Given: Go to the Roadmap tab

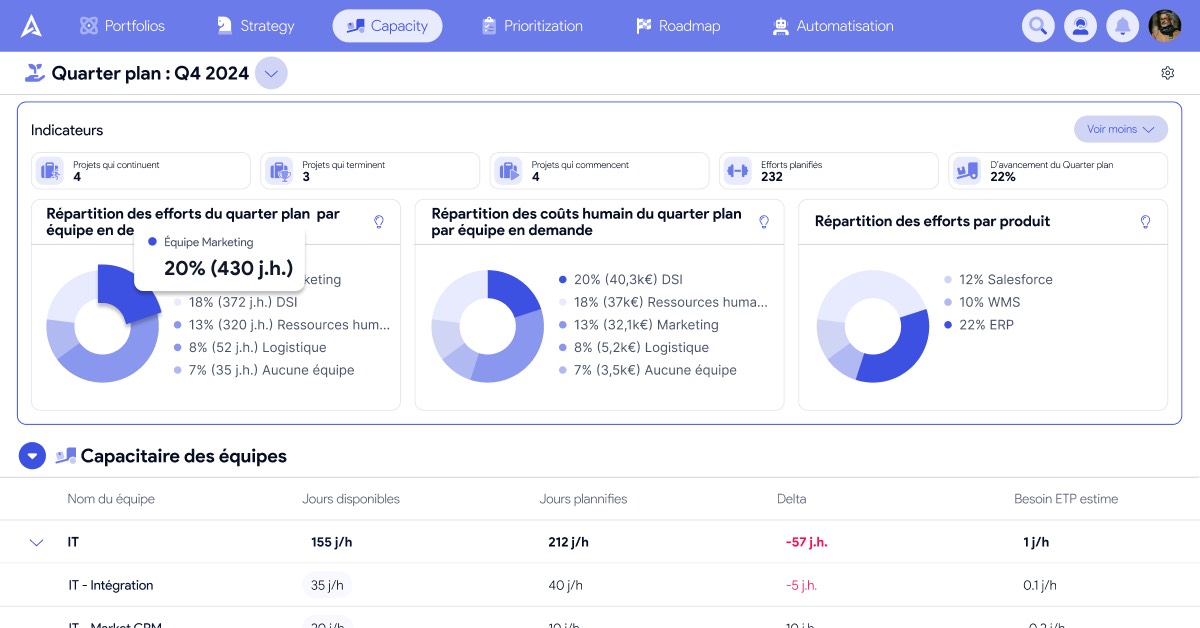Looking at the screenshot, I should tap(678, 26).
